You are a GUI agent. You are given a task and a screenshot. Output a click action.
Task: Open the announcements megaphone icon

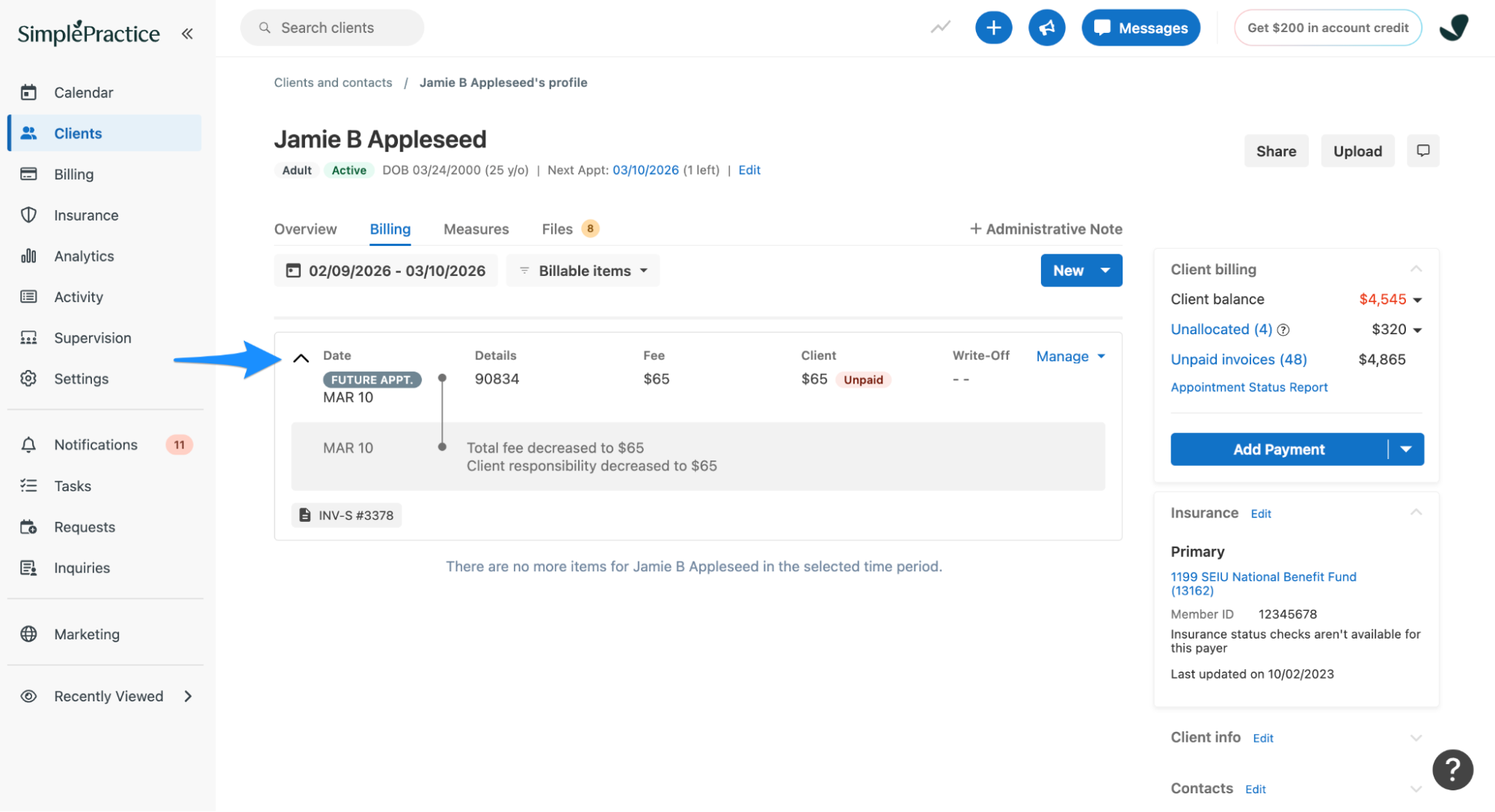click(1046, 28)
